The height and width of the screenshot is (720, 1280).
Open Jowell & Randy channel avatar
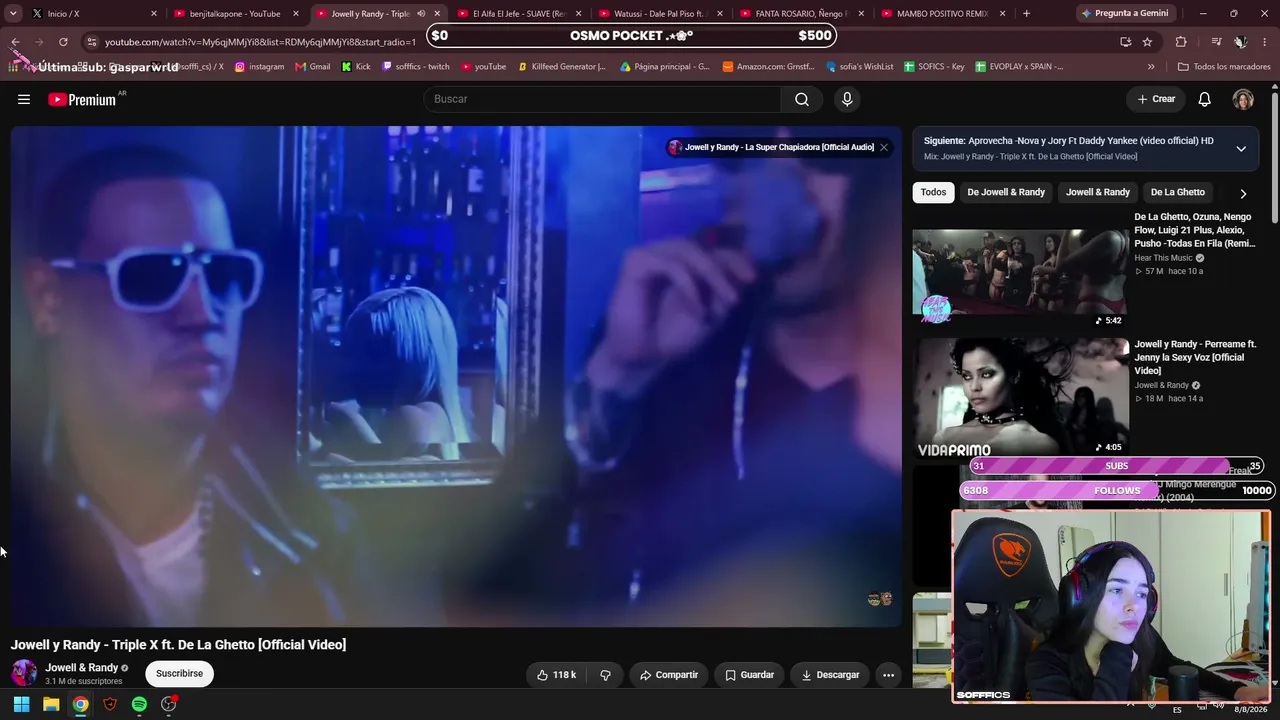24,673
